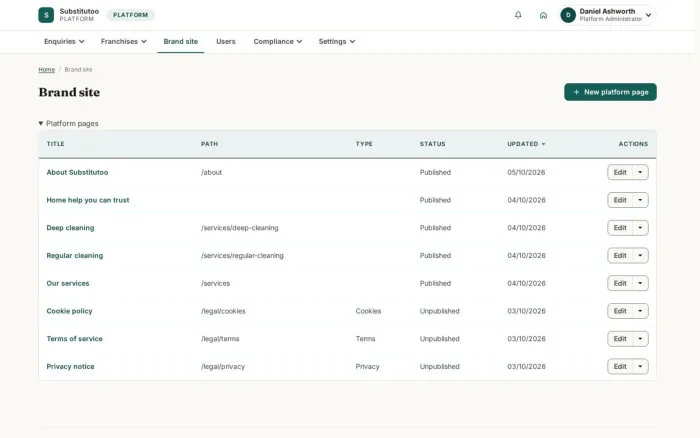Click the /about path cell
Screen dimensions: 700x438
coord(211,172)
